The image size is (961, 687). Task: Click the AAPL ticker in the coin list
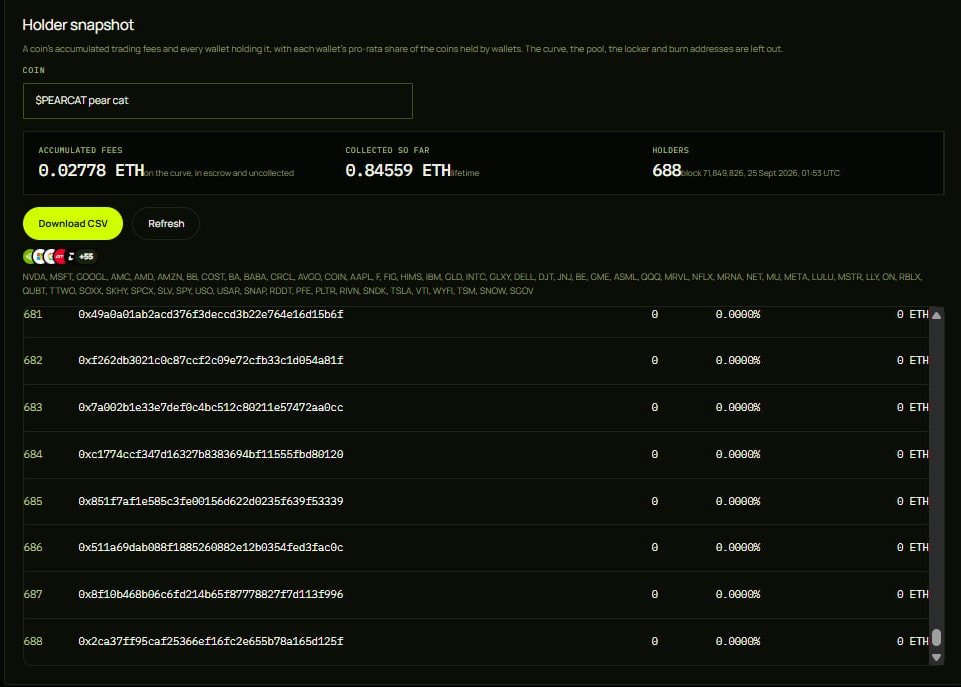[x=361, y=277]
